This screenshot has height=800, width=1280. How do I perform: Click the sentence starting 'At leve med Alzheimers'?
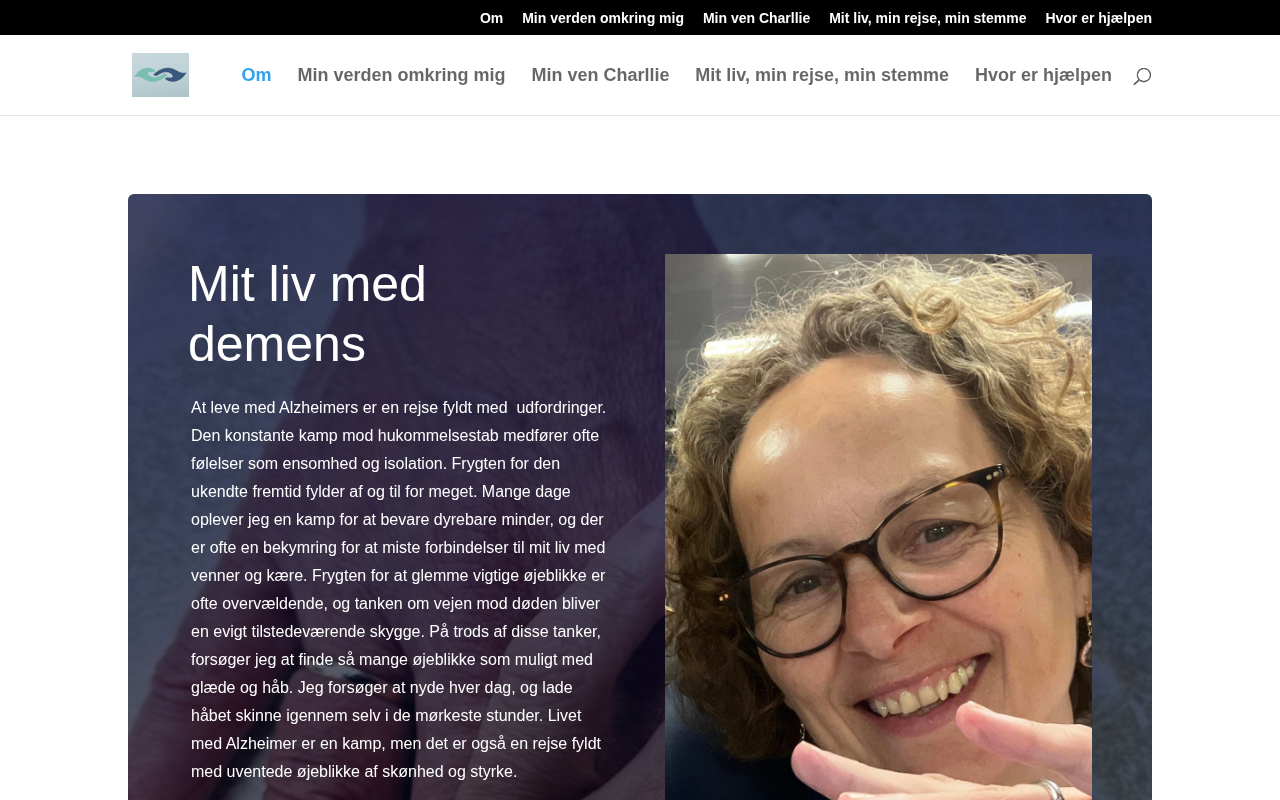(399, 407)
